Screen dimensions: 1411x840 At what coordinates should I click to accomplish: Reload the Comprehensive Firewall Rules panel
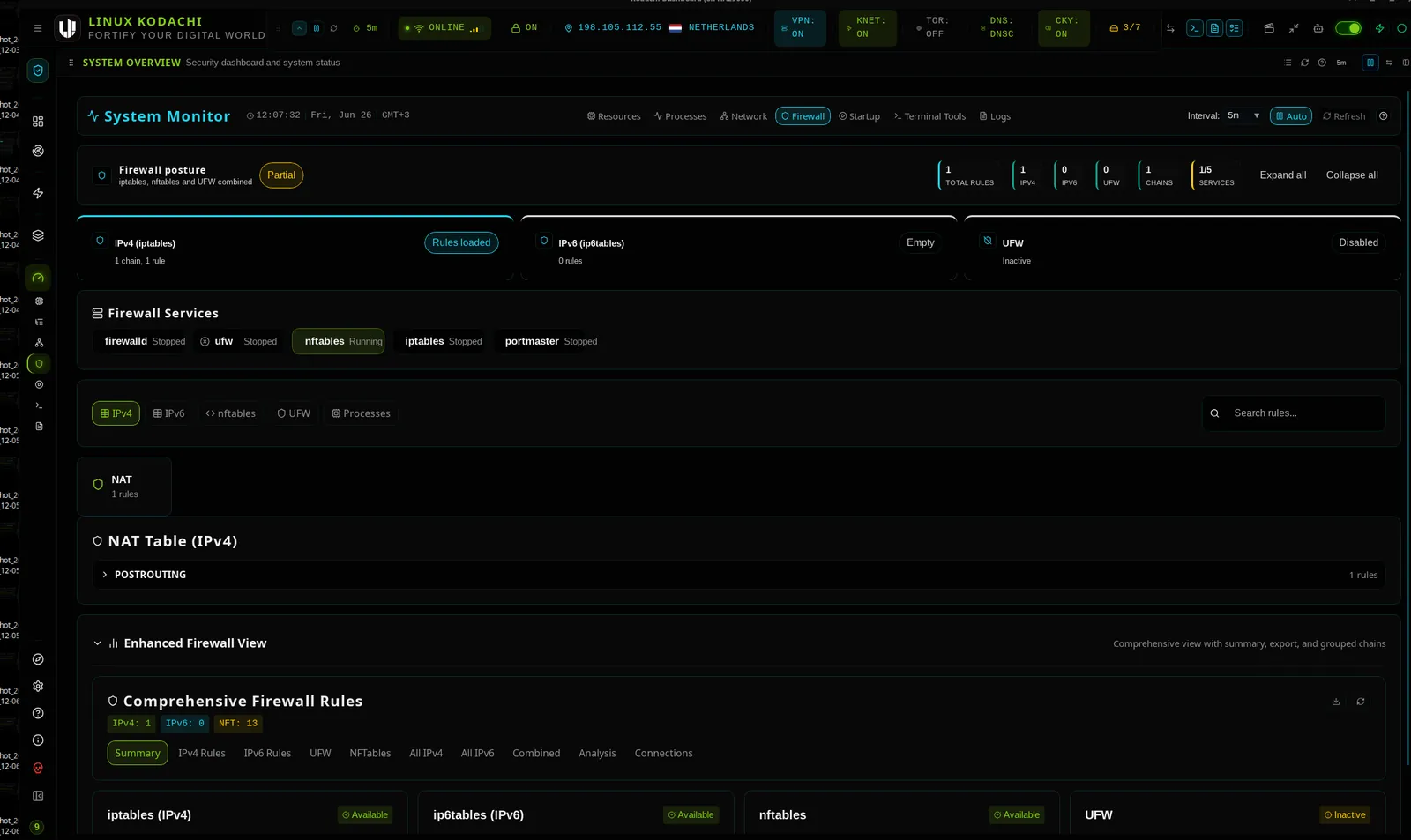click(x=1361, y=702)
